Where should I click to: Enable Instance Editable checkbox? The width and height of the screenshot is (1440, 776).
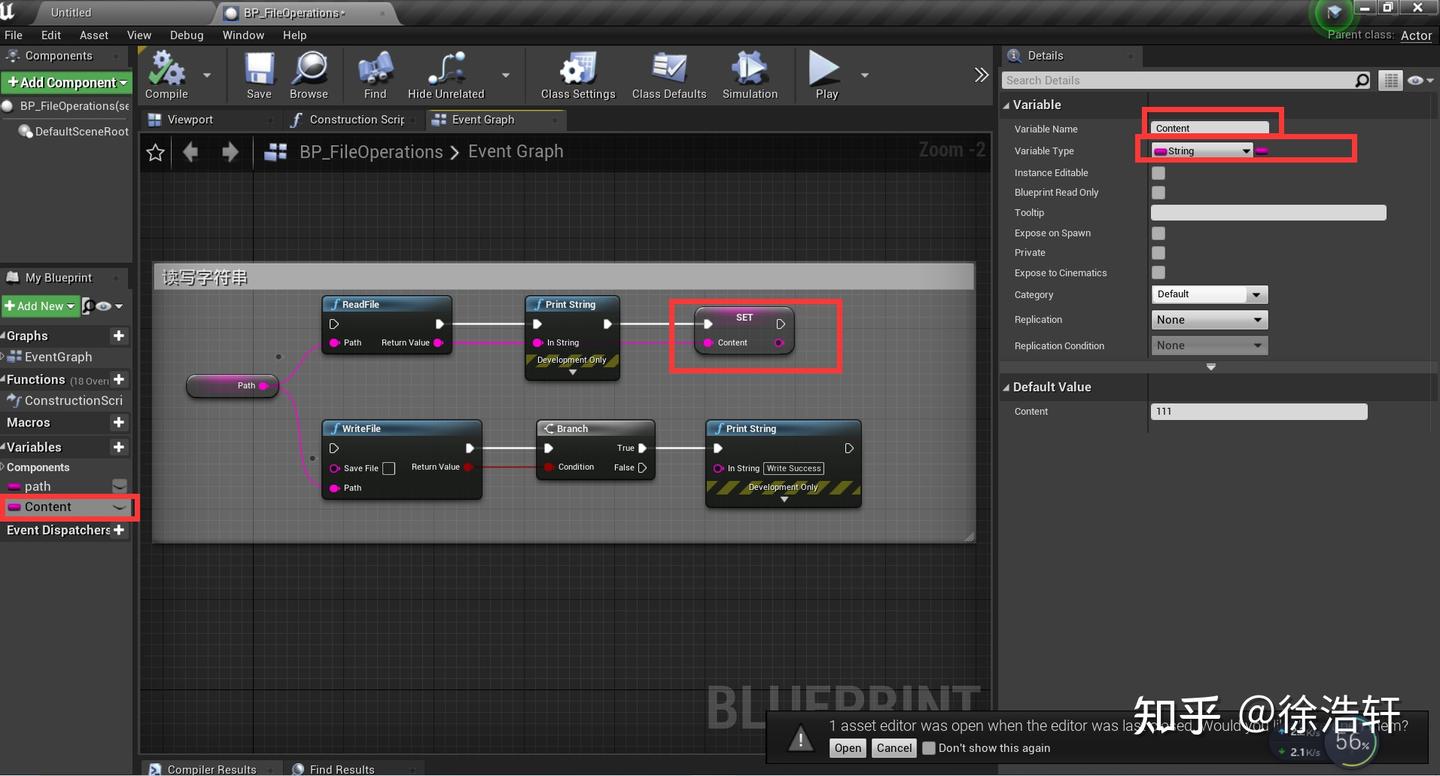(1158, 173)
